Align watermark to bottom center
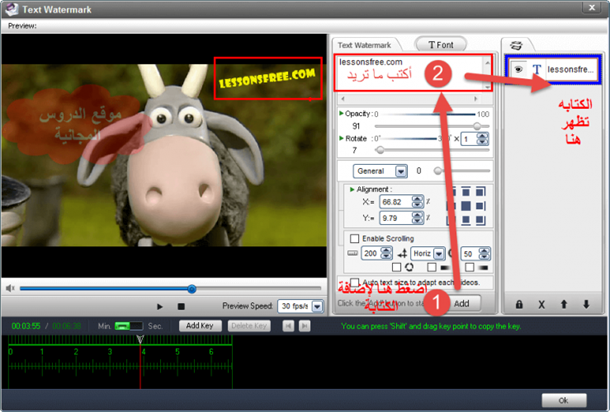 pyautogui.click(x=466, y=220)
